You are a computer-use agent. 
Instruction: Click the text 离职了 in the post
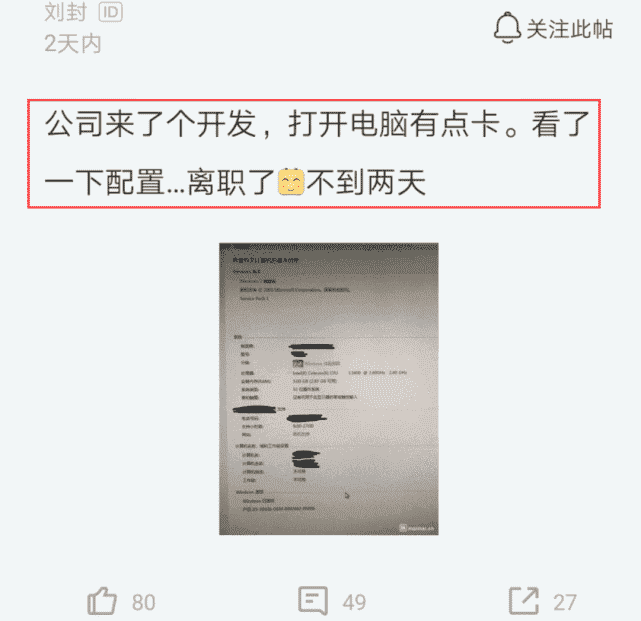(231, 182)
